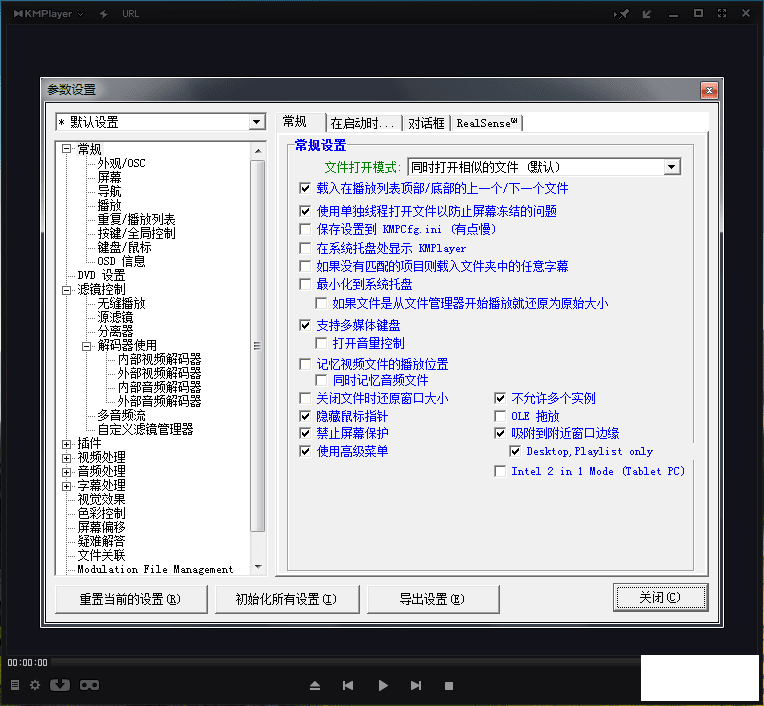Toggle the fullscreen icon in title bar
Viewport: 764px width, 706px height.
722,13
